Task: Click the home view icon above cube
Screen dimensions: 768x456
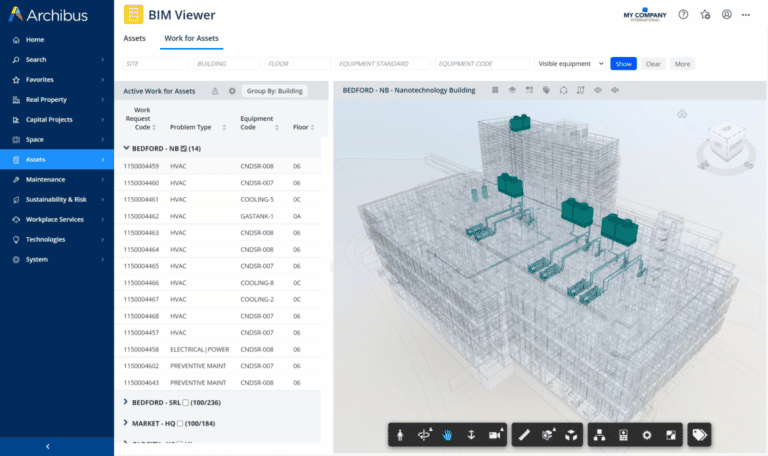Action: 682,114
